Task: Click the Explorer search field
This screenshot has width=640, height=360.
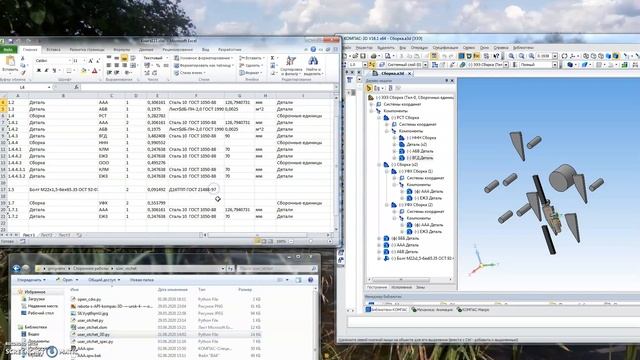Action: [277, 269]
